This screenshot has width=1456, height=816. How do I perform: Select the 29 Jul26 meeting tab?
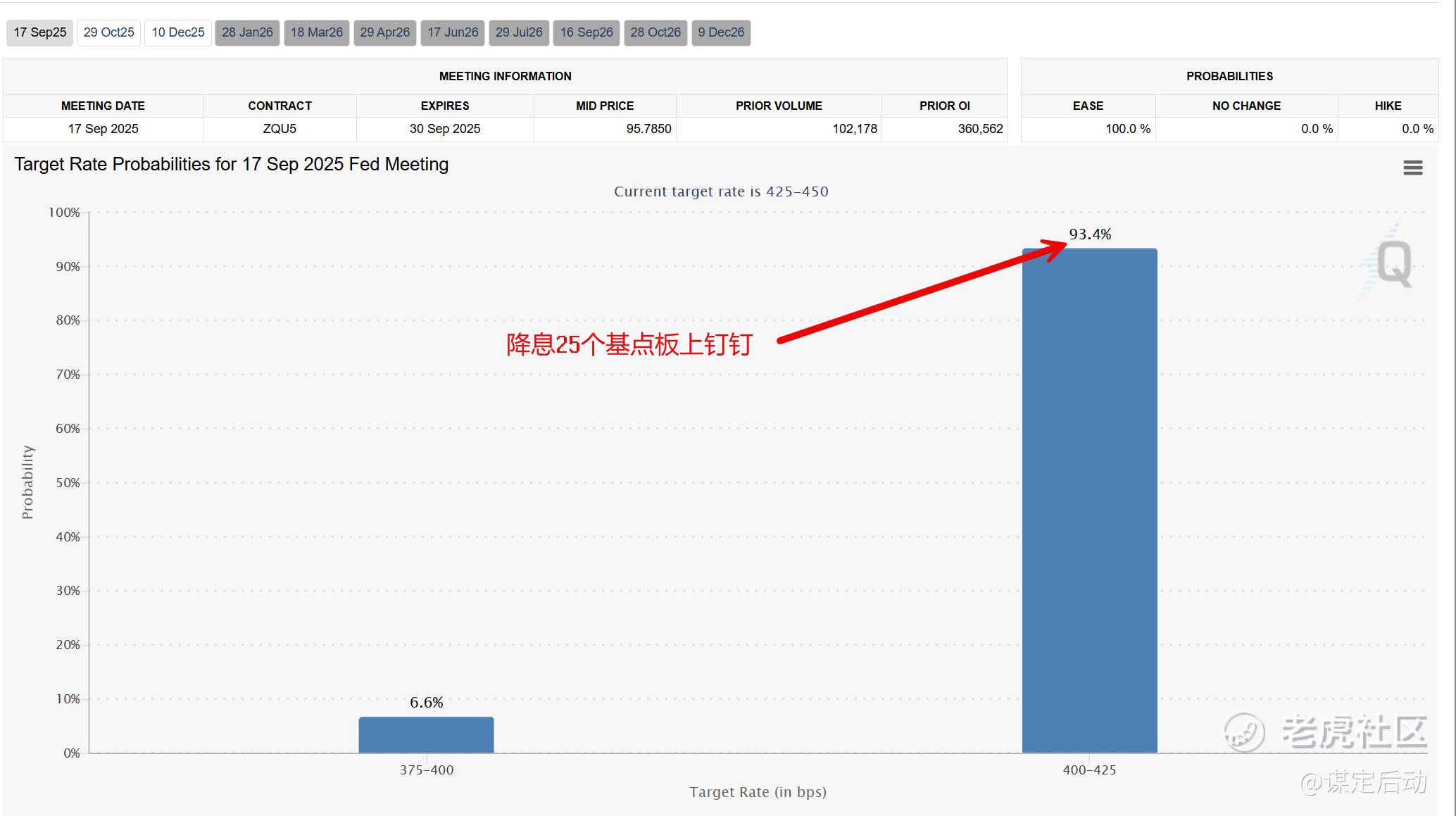pyautogui.click(x=519, y=32)
